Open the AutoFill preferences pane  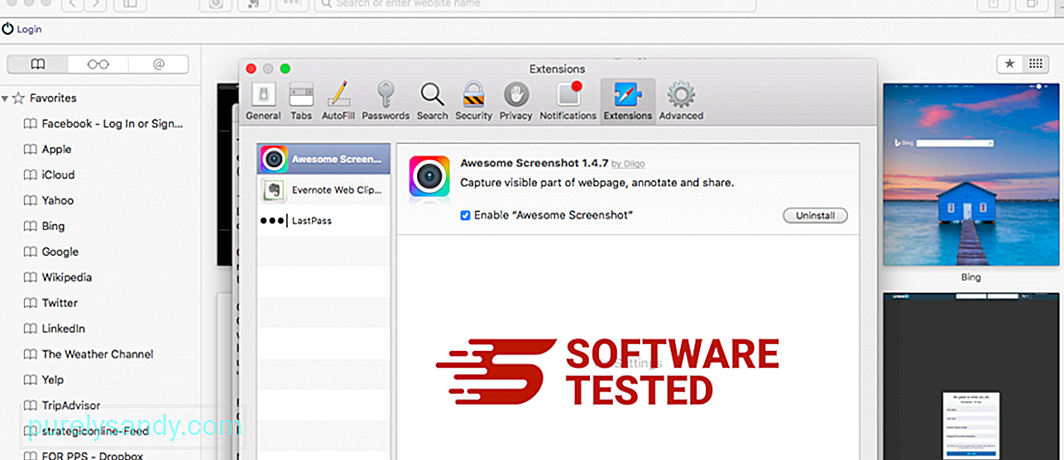coord(338,100)
